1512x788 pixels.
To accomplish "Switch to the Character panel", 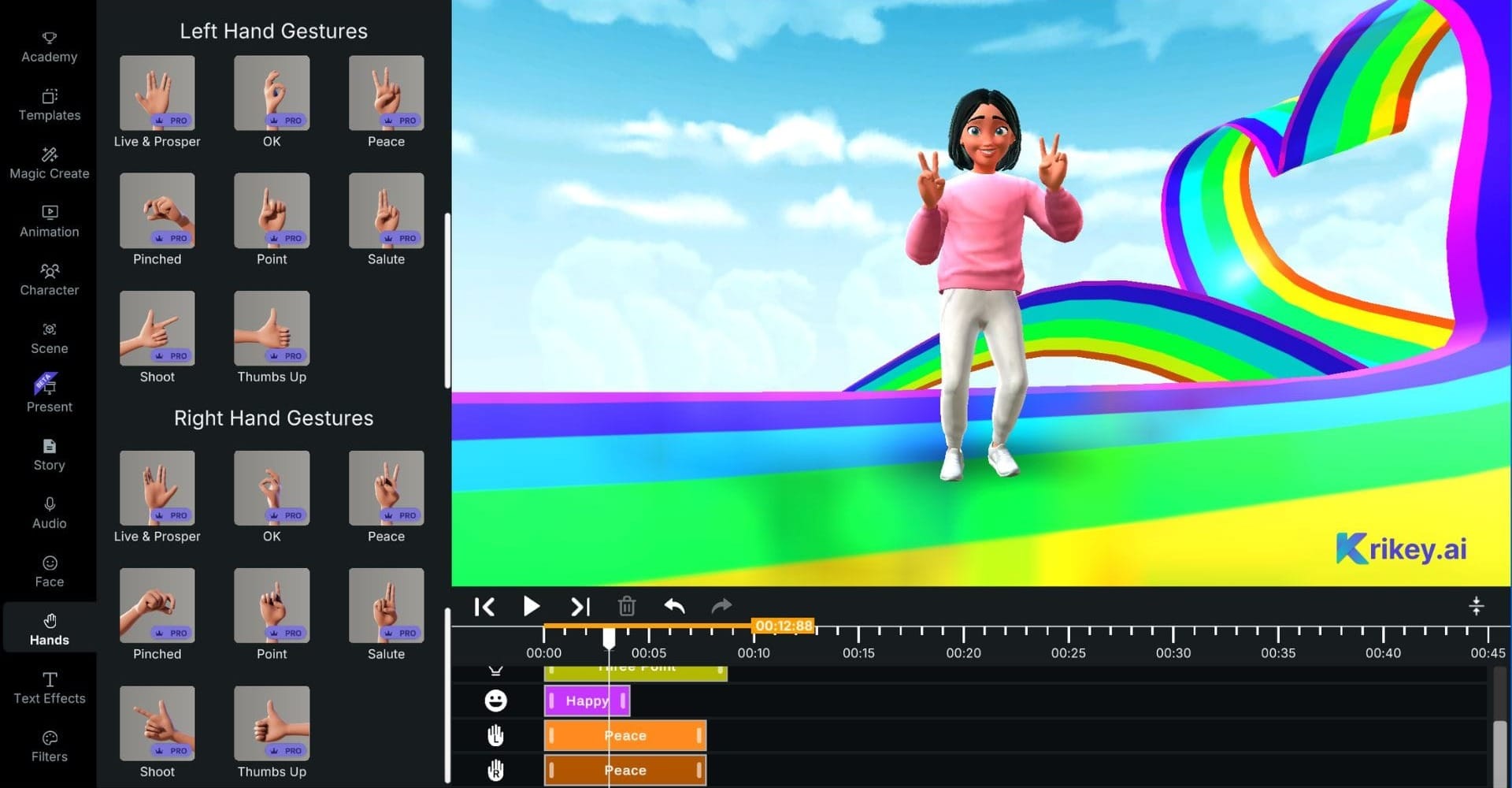I will [49, 280].
